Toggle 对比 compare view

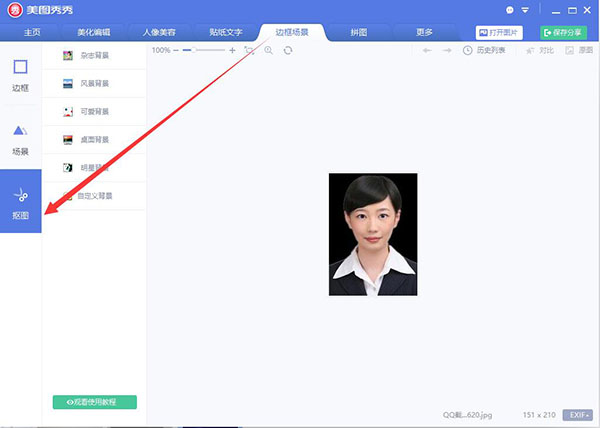(539, 50)
